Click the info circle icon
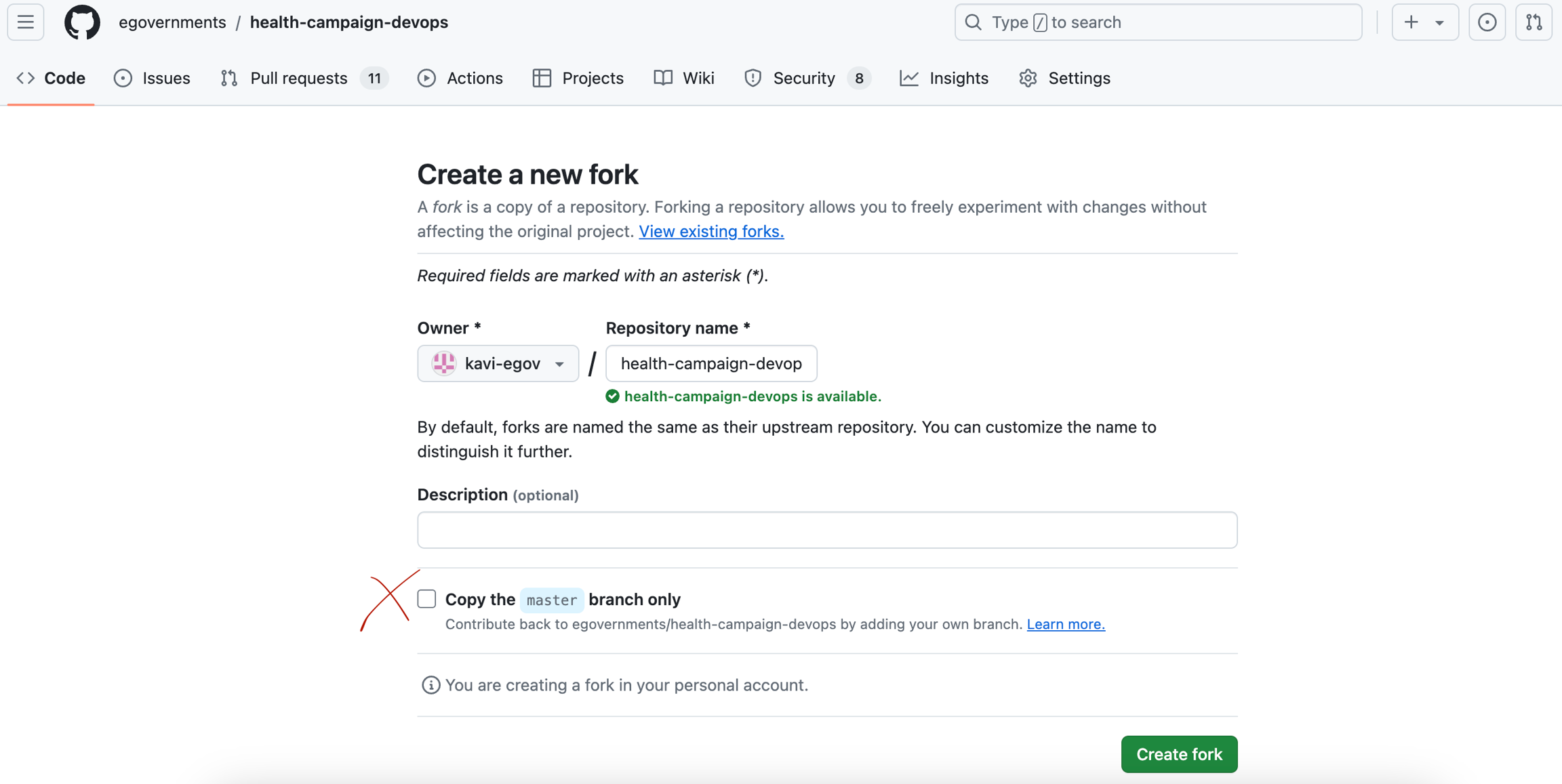Viewport: 1562px width, 784px height. (x=430, y=685)
